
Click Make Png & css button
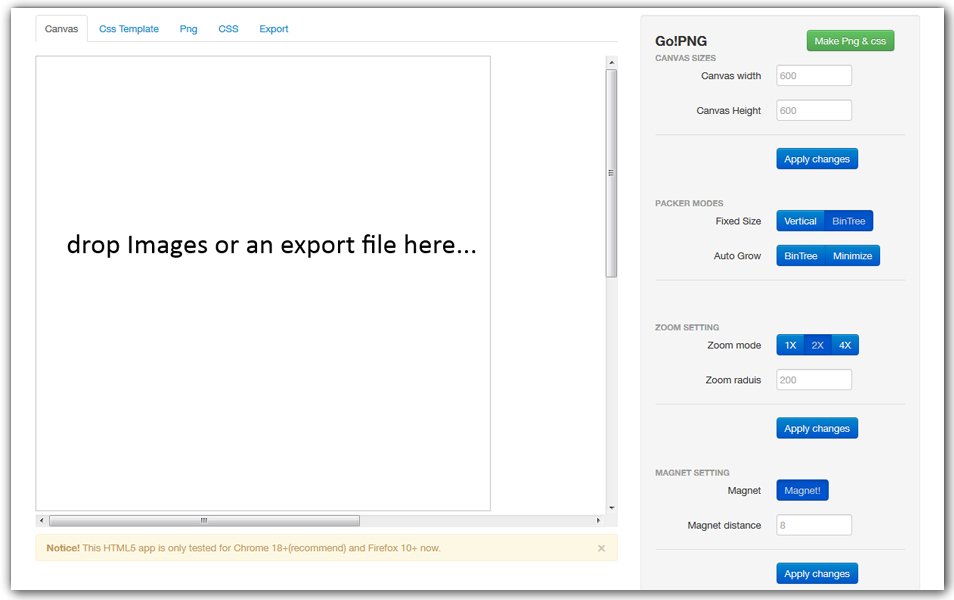pyautogui.click(x=850, y=41)
